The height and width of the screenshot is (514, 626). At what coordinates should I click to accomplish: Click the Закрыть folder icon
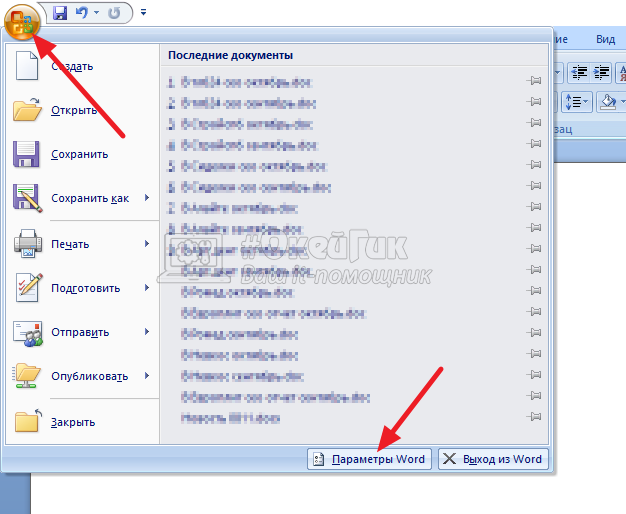pyautogui.click(x=28, y=421)
